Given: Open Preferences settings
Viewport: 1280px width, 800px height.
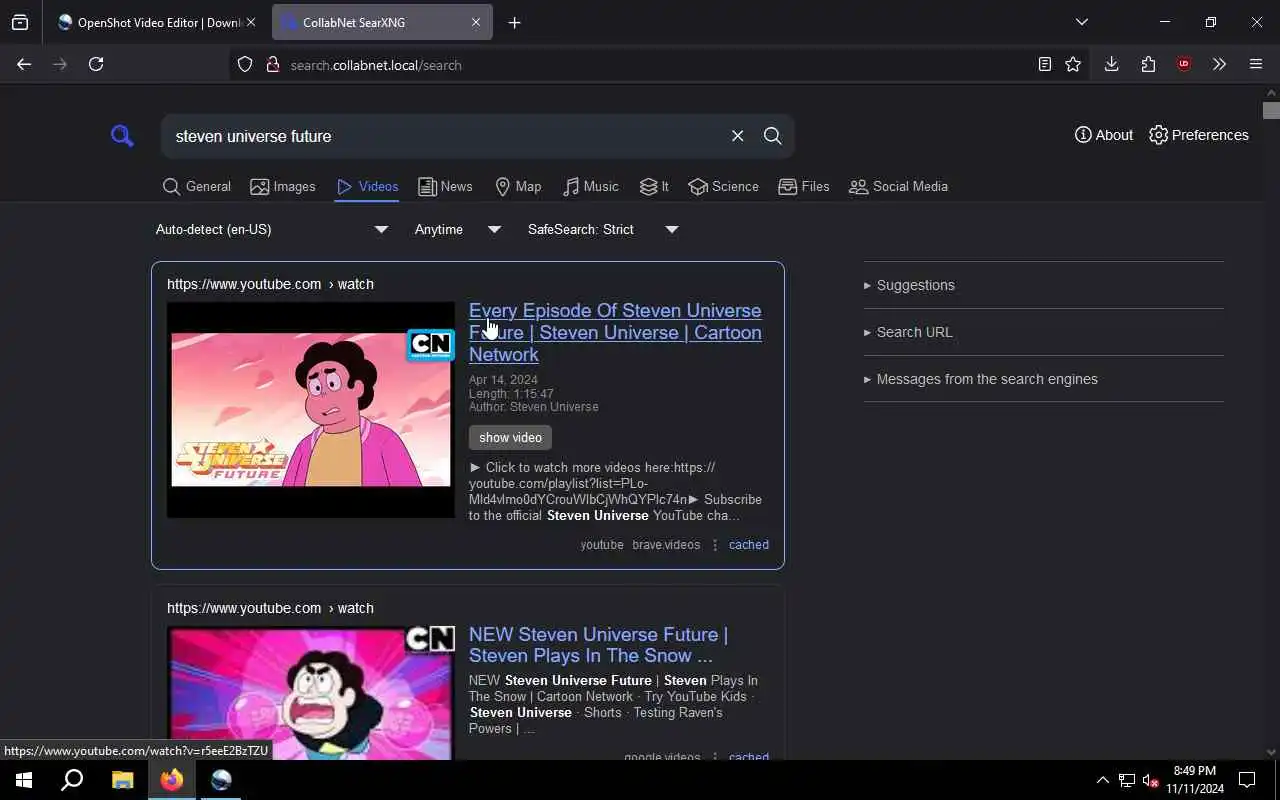Looking at the screenshot, I should tap(1198, 135).
